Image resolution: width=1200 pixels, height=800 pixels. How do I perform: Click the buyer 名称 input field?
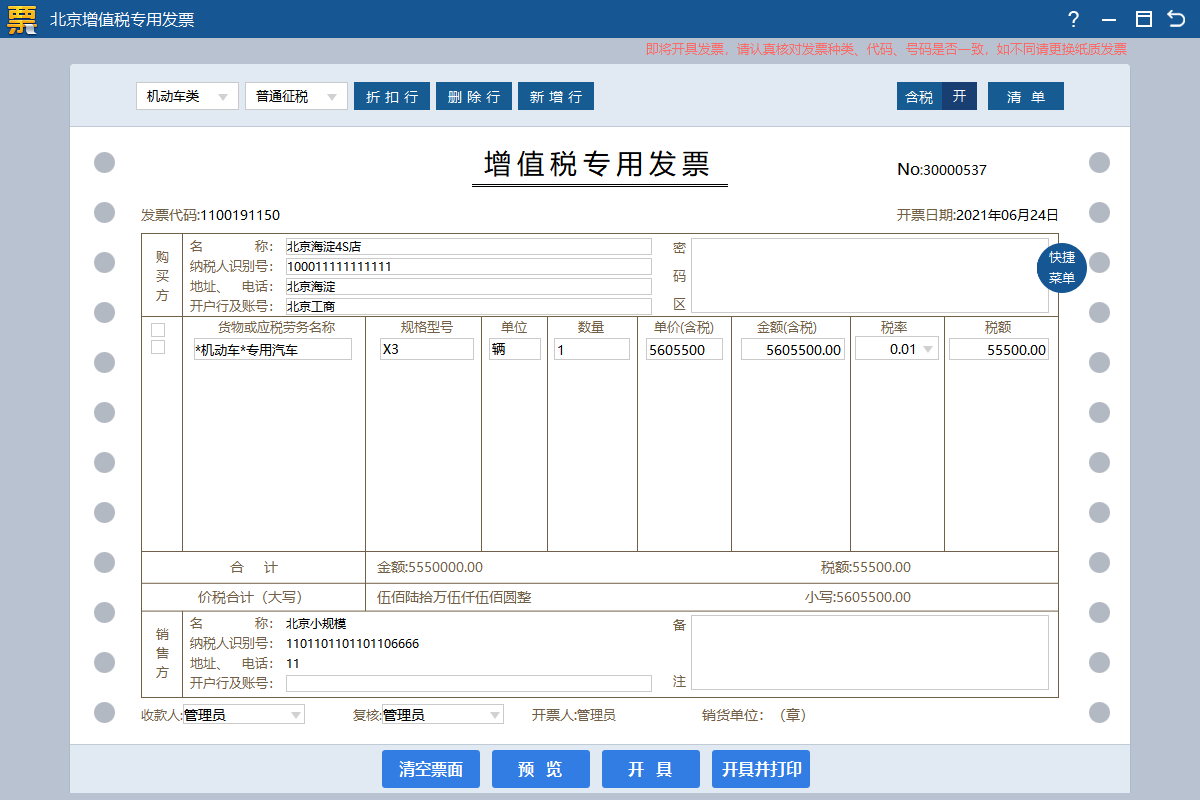pos(468,246)
